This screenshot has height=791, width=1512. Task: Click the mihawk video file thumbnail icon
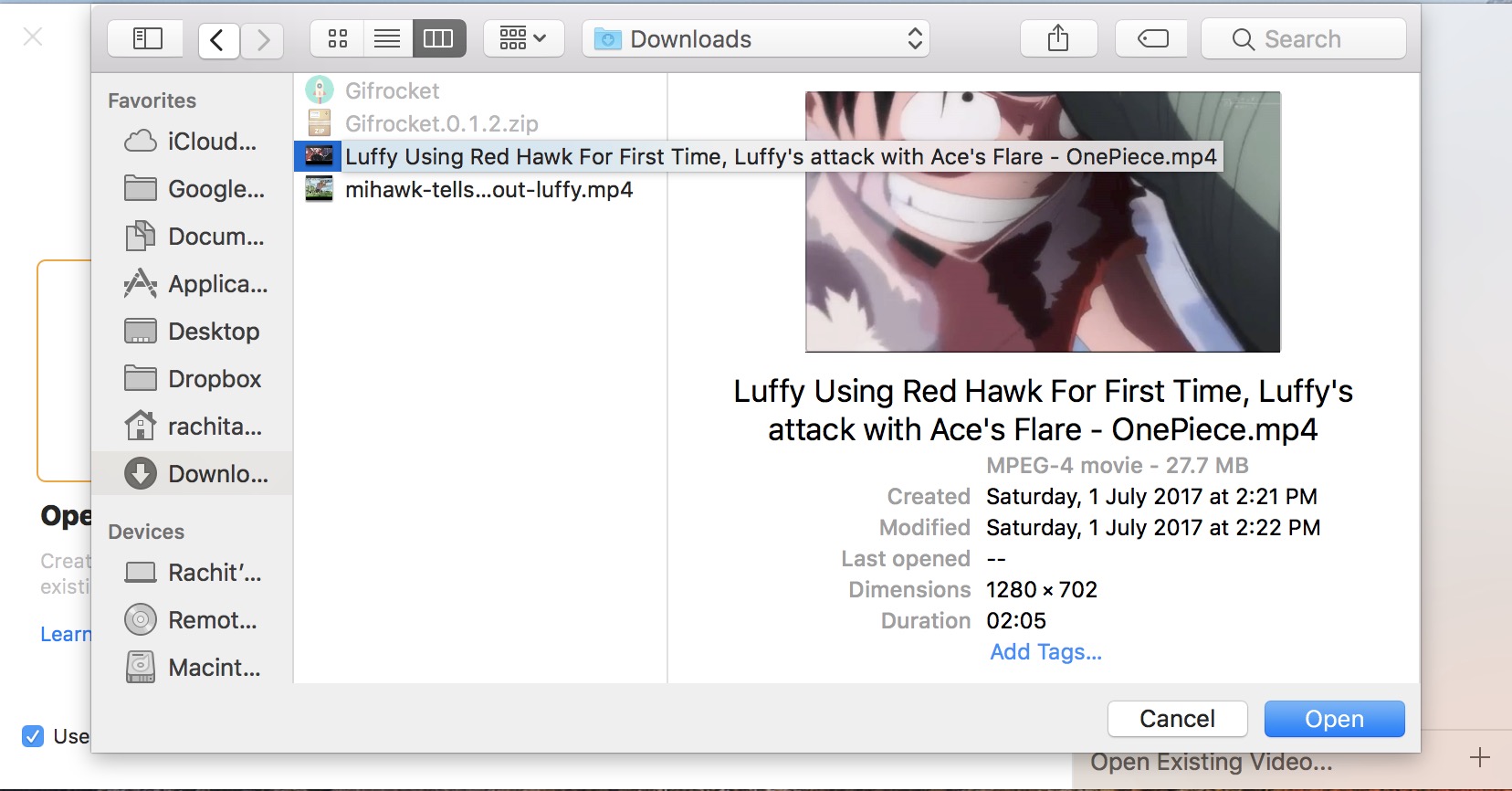319,189
